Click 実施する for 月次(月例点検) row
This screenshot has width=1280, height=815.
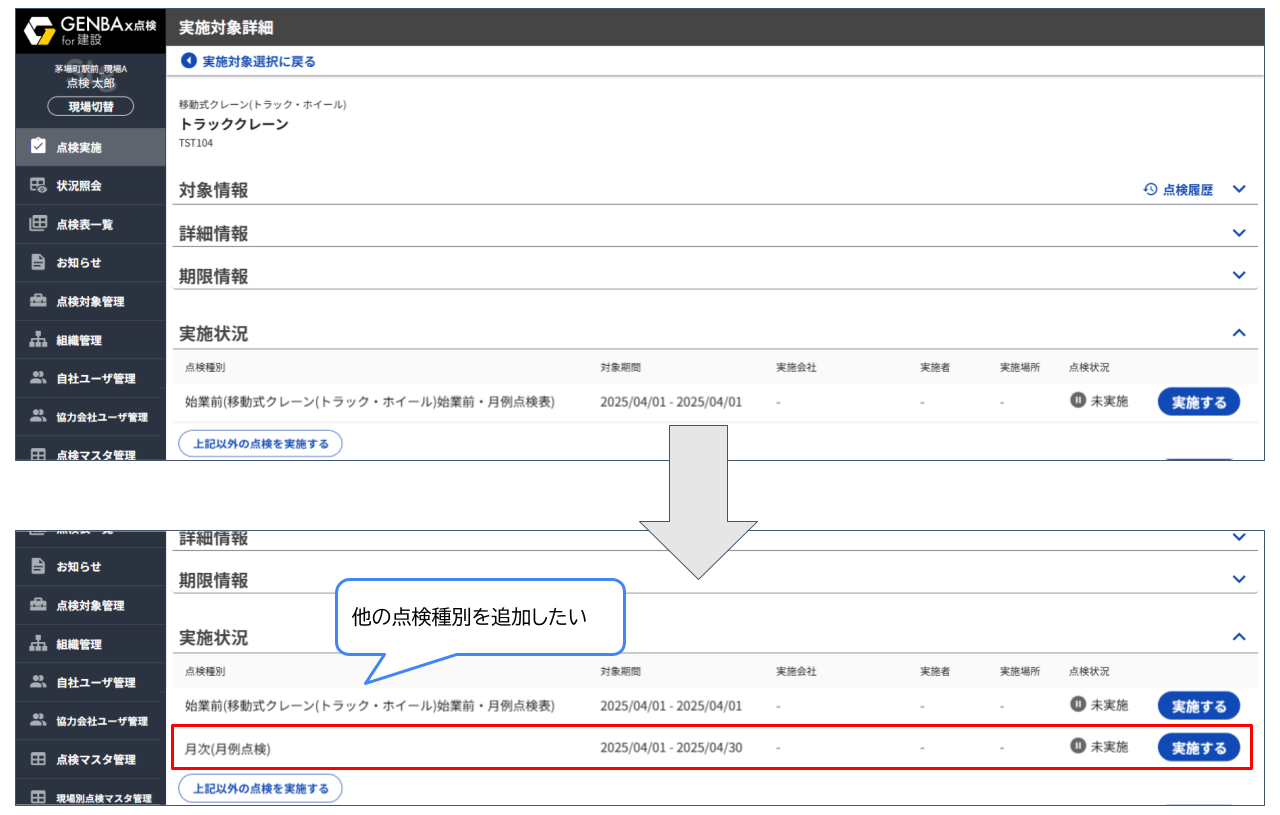pyautogui.click(x=1198, y=747)
